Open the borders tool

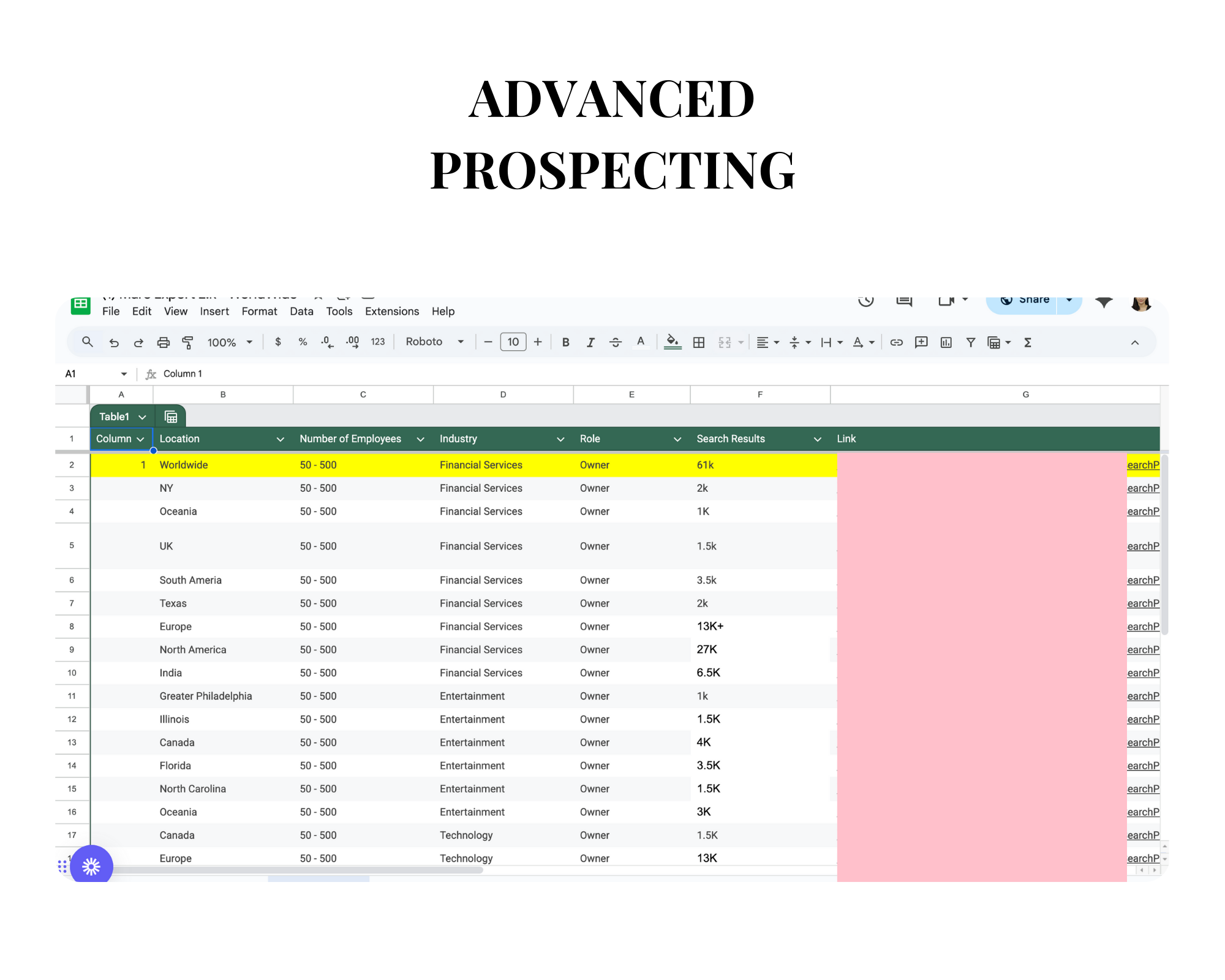pyautogui.click(x=698, y=342)
